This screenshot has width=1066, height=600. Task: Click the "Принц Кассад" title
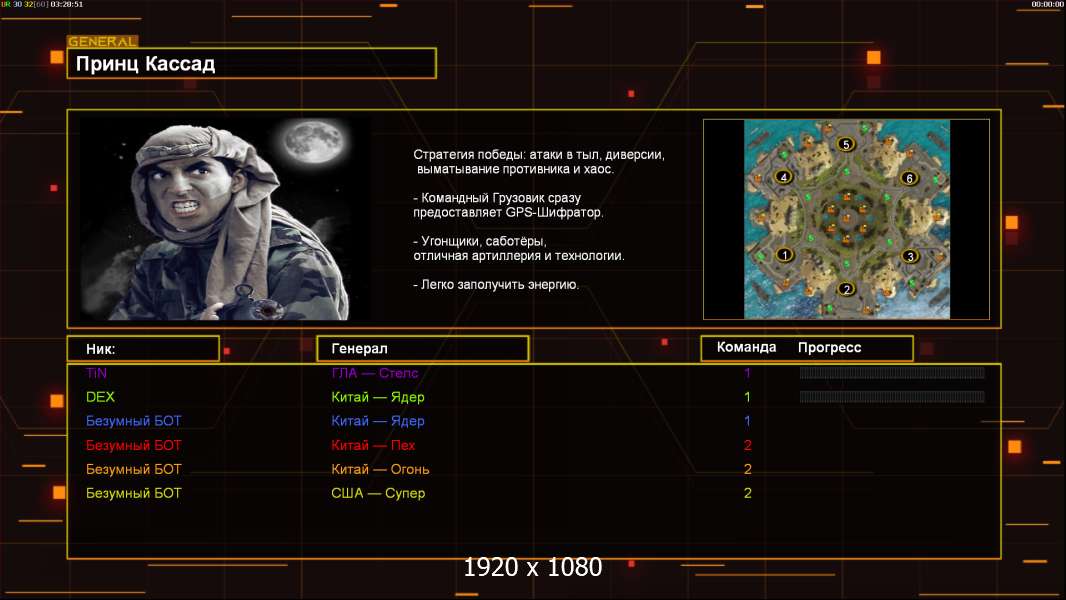145,64
